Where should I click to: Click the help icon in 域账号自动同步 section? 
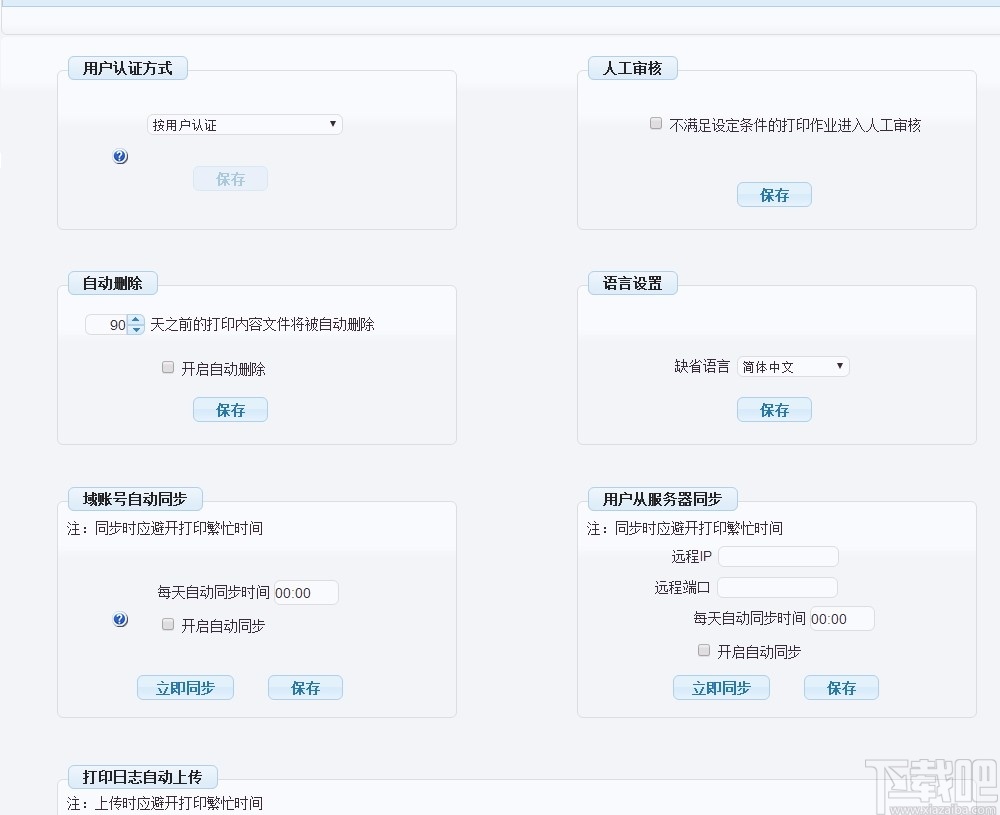[x=120, y=619]
